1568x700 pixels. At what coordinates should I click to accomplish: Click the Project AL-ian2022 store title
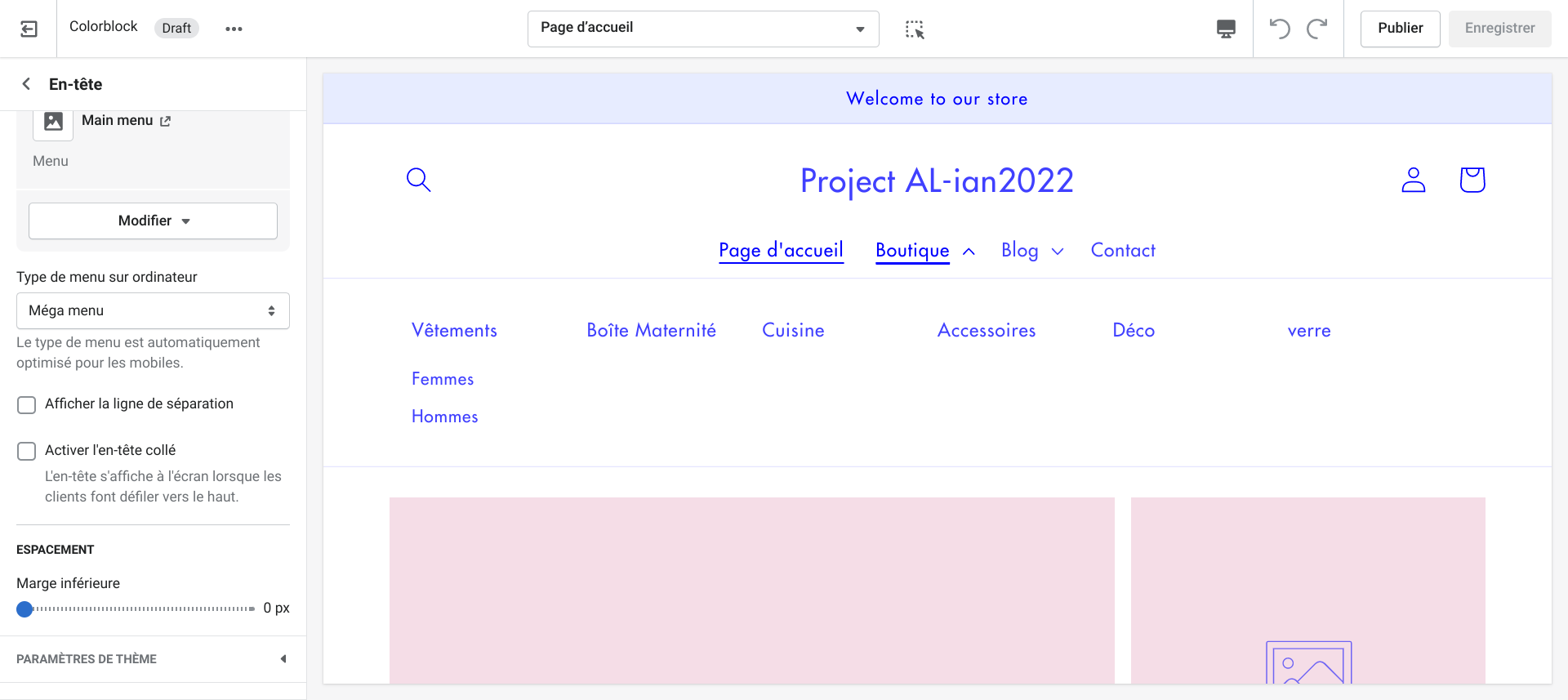click(x=937, y=181)
